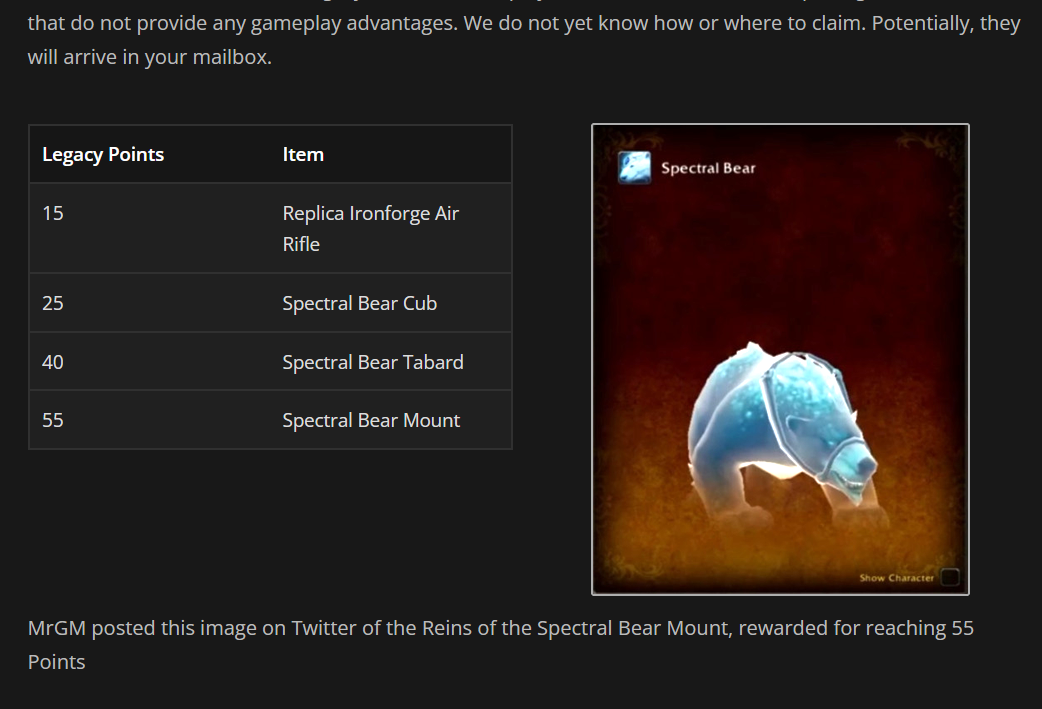This screenshot has width=1042, height=709.
Task: Click the Spectral Bear title text
Action: tap(708, 168)
